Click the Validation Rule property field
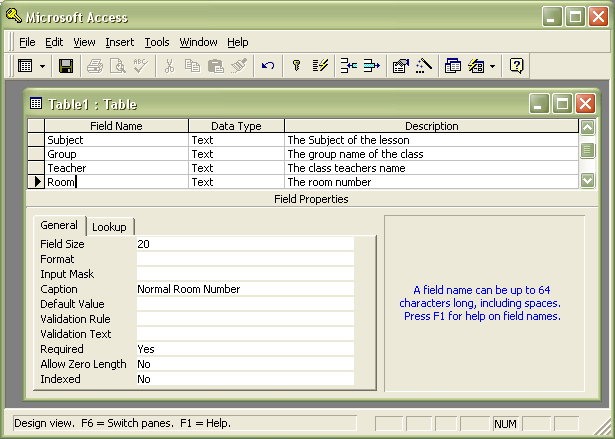Screen dimensions: 615x439 point(245,319)
